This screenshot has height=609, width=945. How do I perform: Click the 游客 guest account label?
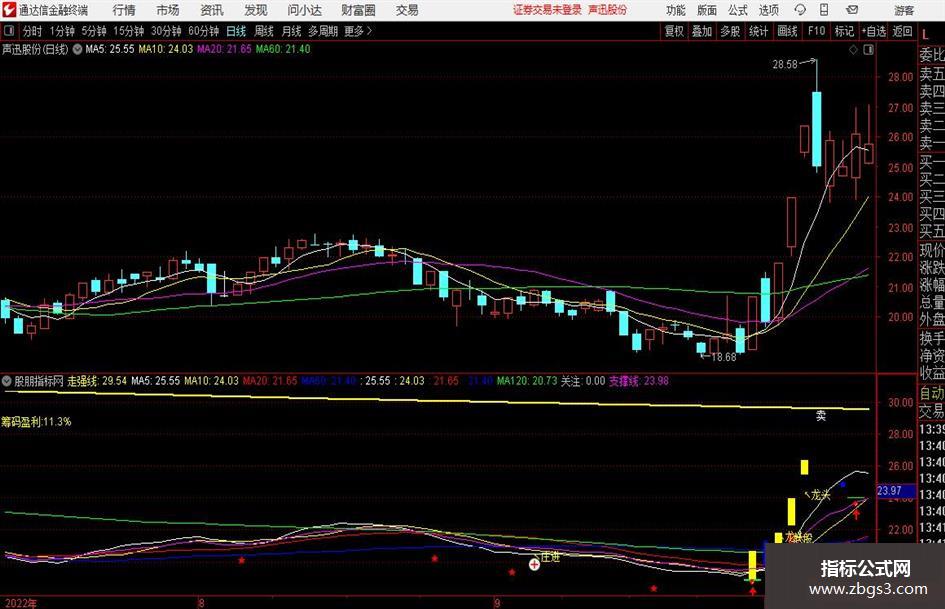point(903,10)
